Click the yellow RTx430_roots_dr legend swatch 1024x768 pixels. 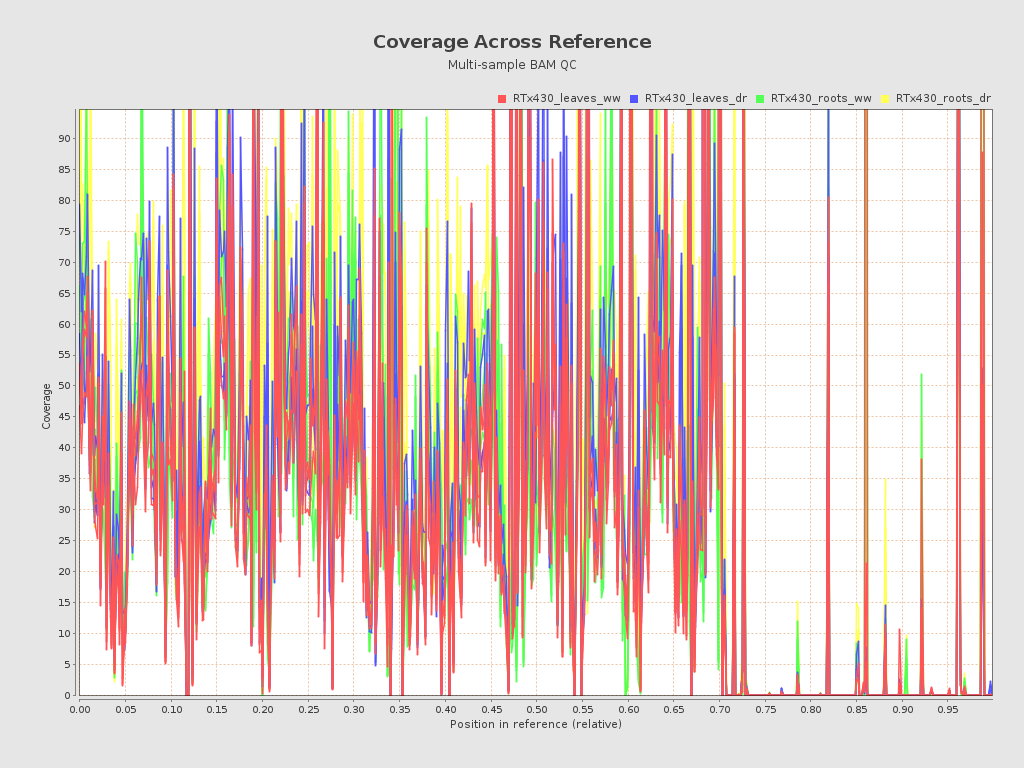(x=886, y=99)
